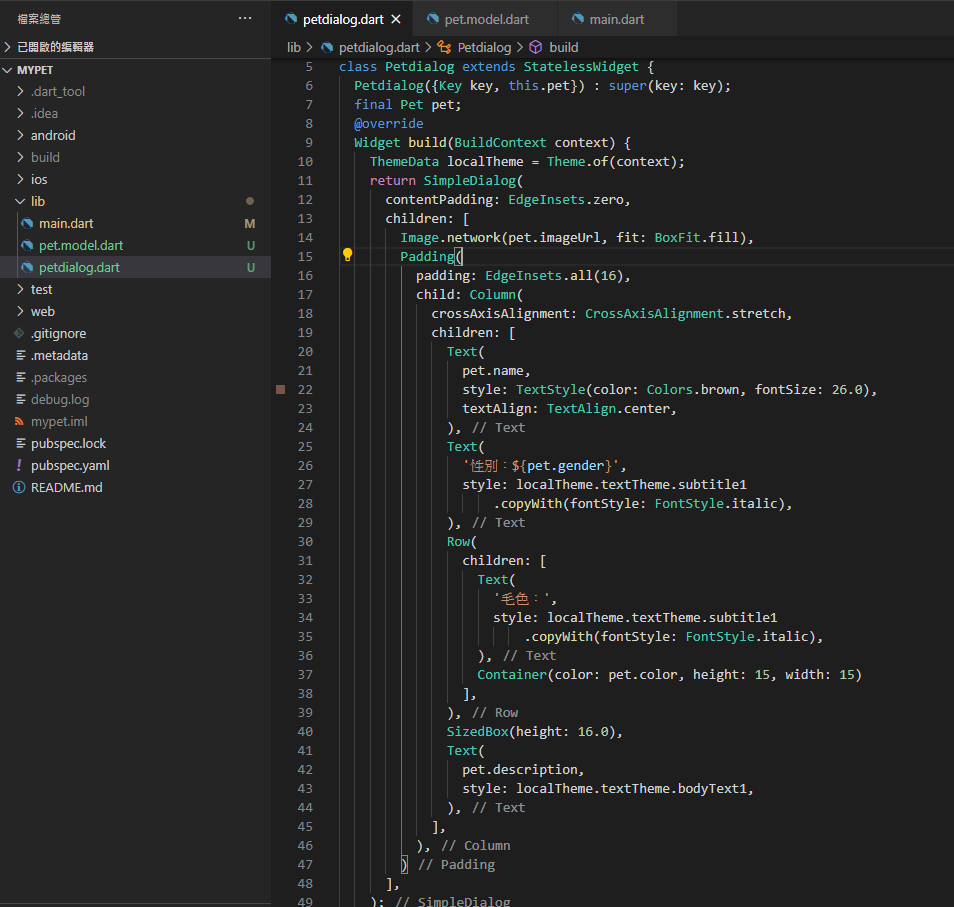
Task: Open the explorer more actions ellipsis menu
Action: click(x=245, y=19)
